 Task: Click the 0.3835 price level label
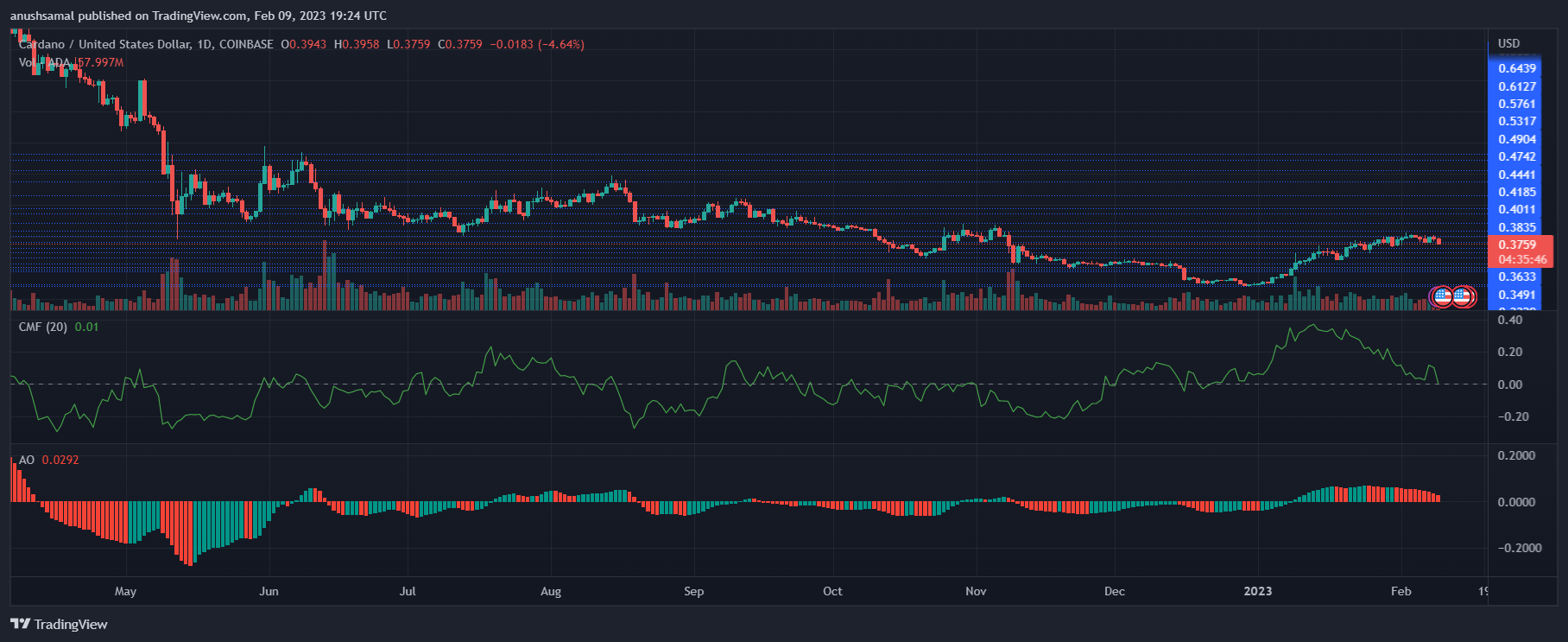pos(1517,227)
